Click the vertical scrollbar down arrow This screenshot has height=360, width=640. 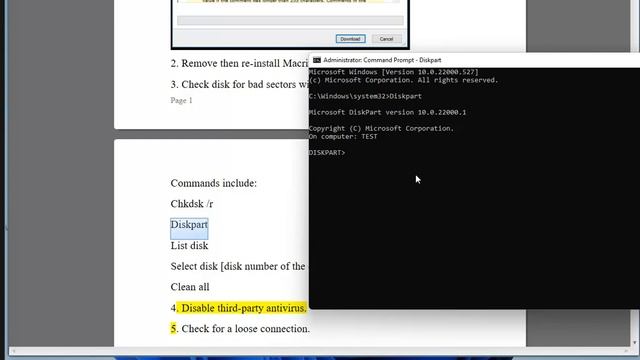click(635, 343)
